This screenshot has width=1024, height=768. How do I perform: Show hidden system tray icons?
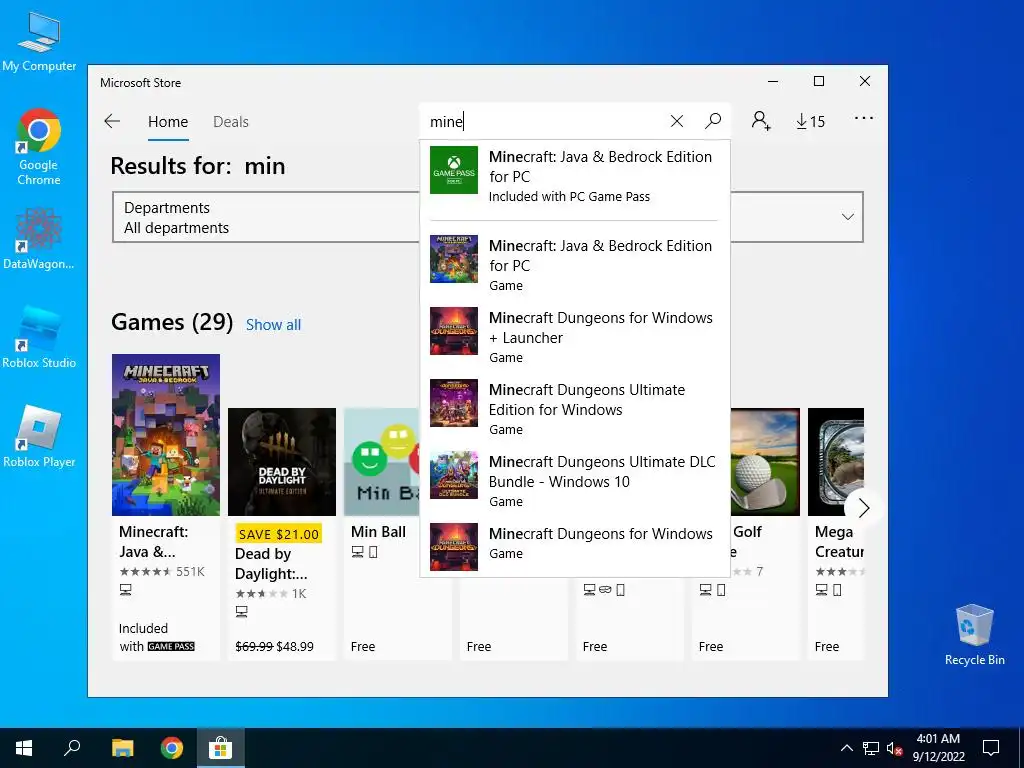846,748
